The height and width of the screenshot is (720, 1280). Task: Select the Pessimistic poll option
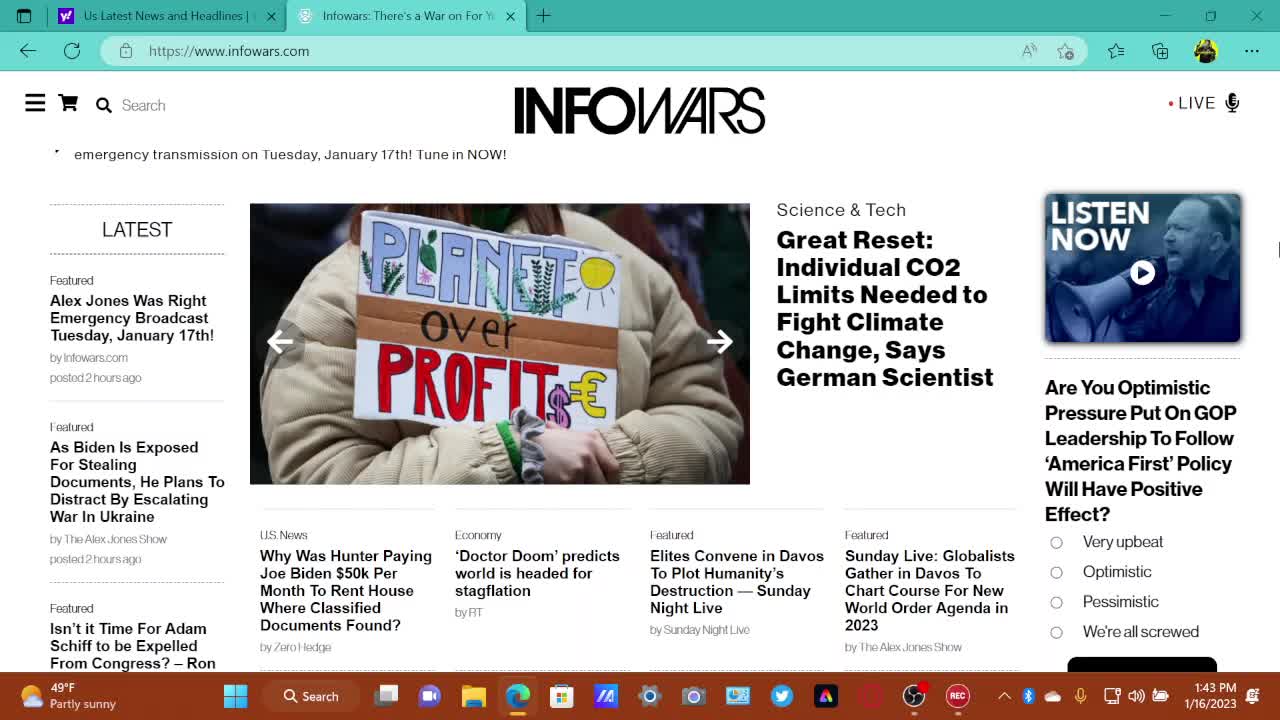click(1056, 602)
